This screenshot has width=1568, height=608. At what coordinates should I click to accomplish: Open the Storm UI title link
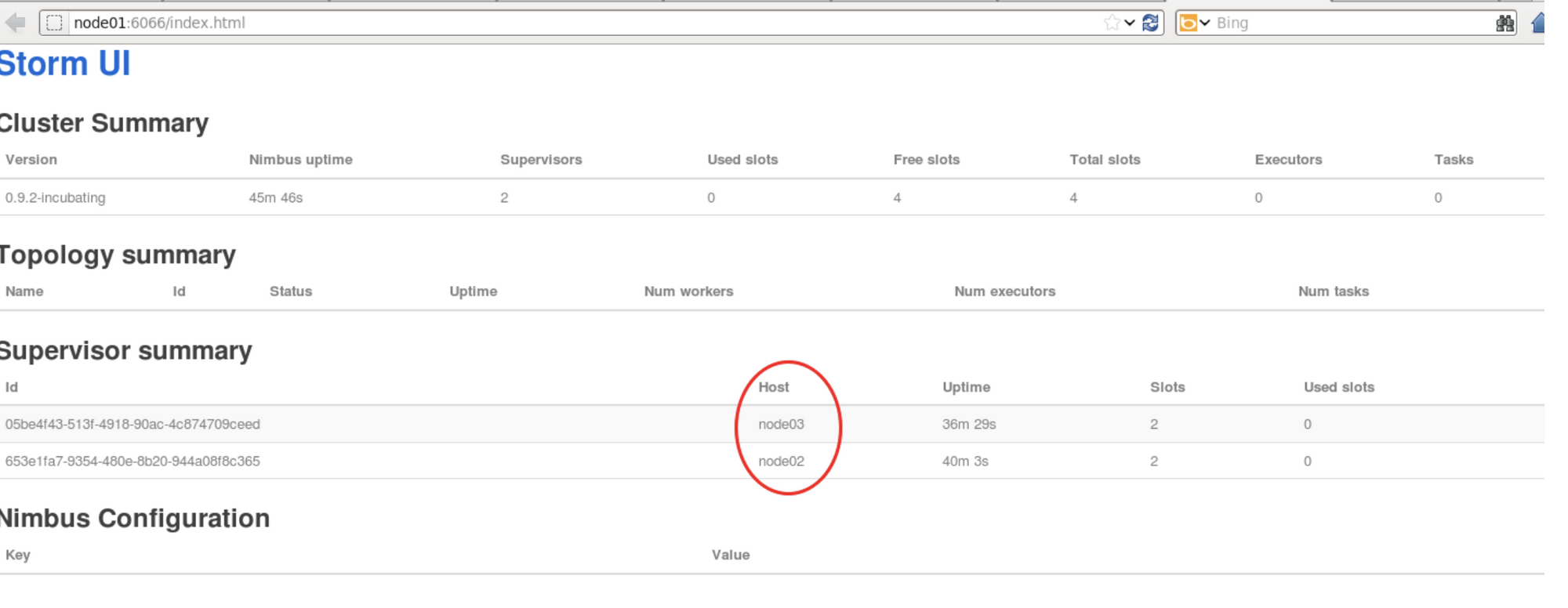64,63
